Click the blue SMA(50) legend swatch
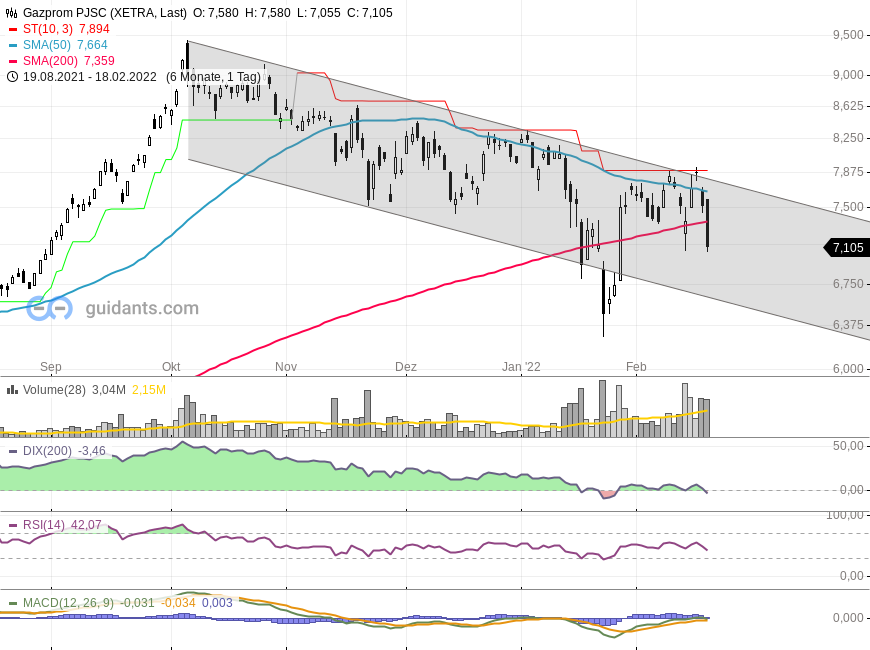This screenshot has height=650, width=870. [13, 45]
